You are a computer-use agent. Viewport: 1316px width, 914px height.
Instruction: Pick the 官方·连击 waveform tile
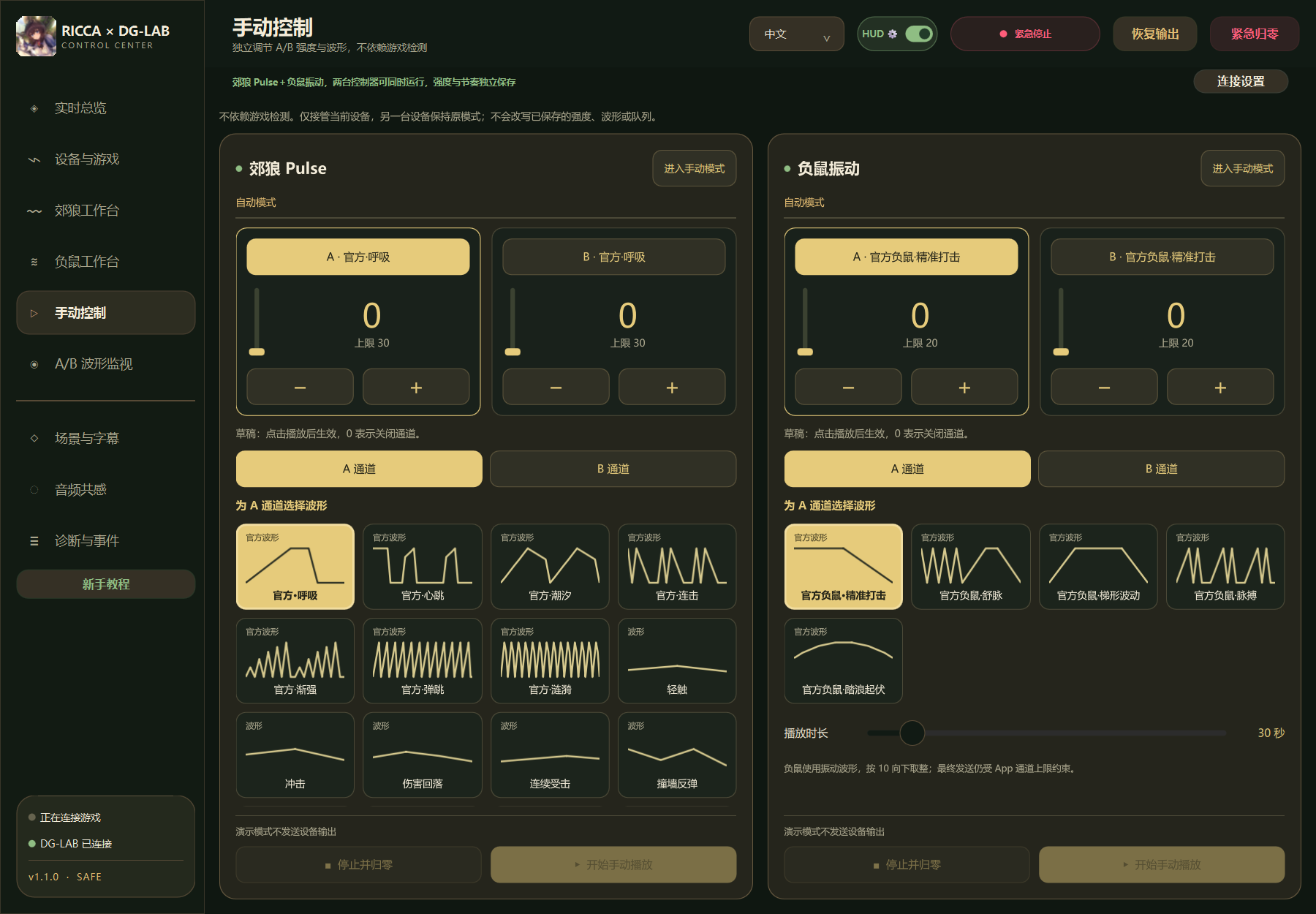[x=677, y=567]
